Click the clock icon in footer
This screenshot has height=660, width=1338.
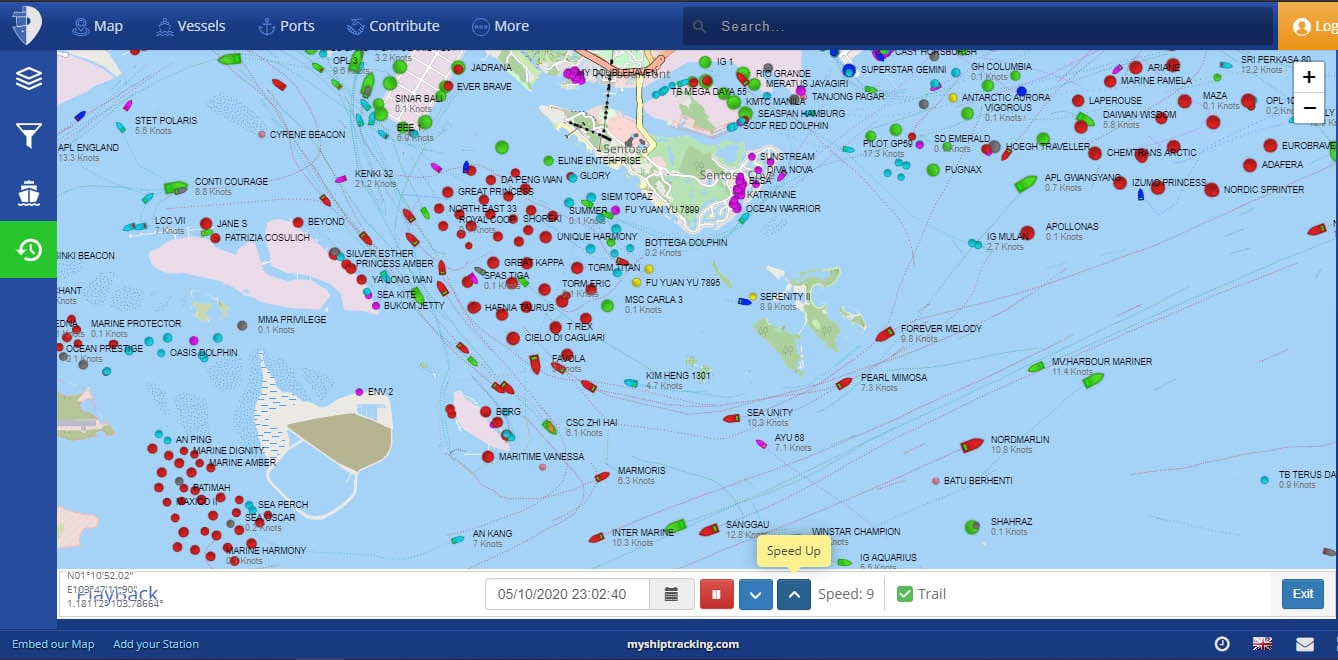click(1222, 644)
